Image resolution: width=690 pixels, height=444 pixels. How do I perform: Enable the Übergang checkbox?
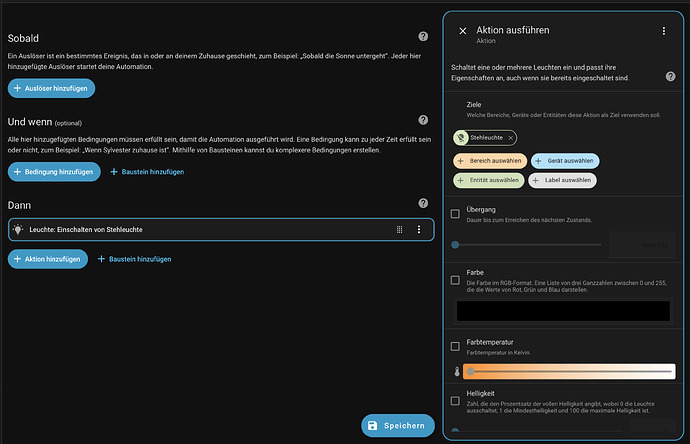[456, 213]
